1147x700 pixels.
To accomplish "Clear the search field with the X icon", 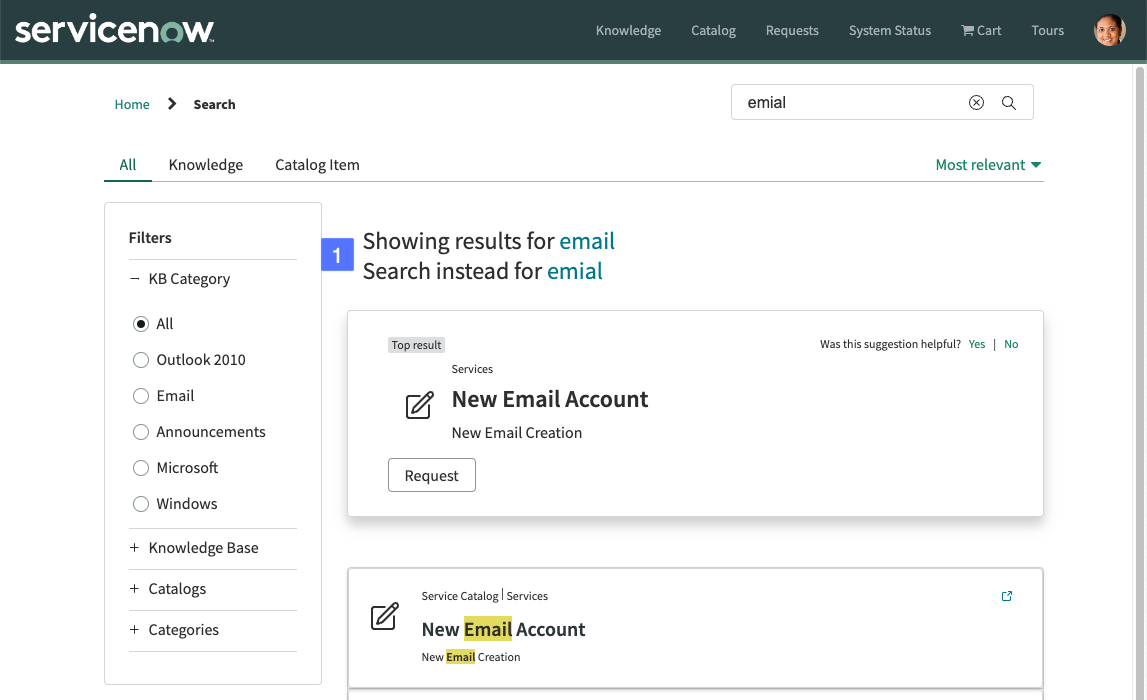I will tap(976, 102).
